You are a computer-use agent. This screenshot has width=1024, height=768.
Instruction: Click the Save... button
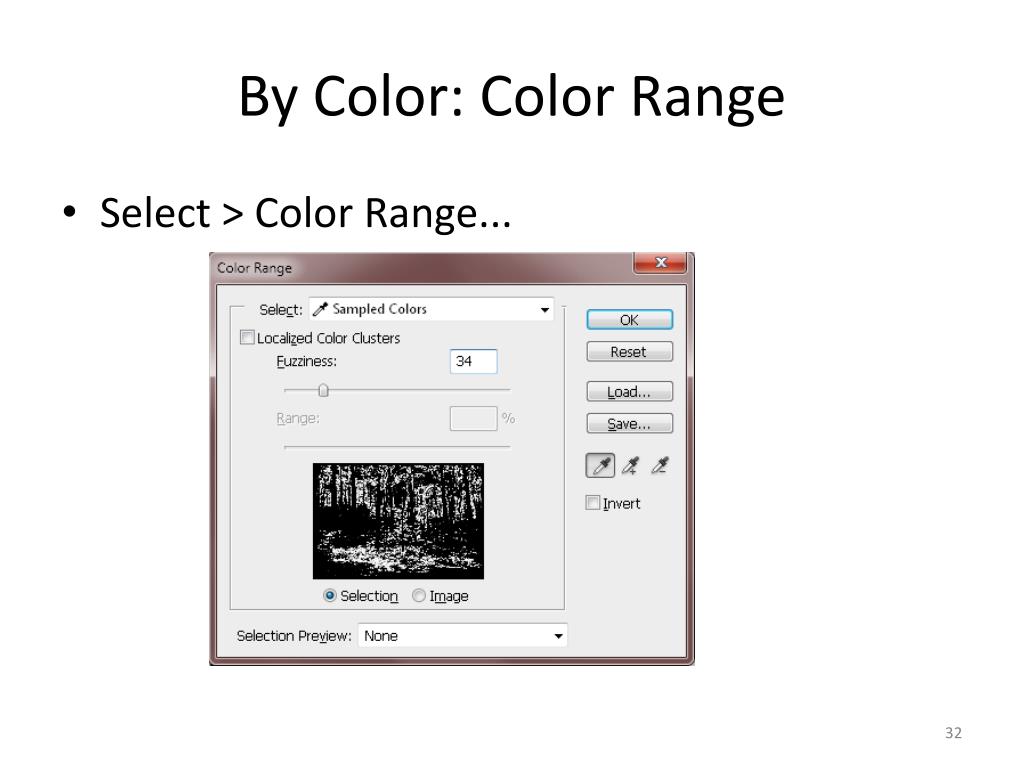coord(630,424)
